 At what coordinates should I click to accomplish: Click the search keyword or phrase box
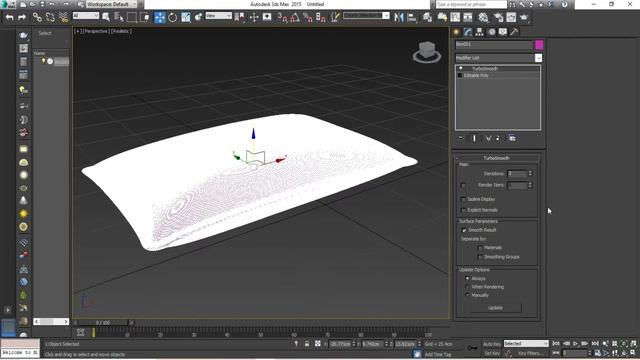(471, 4)
